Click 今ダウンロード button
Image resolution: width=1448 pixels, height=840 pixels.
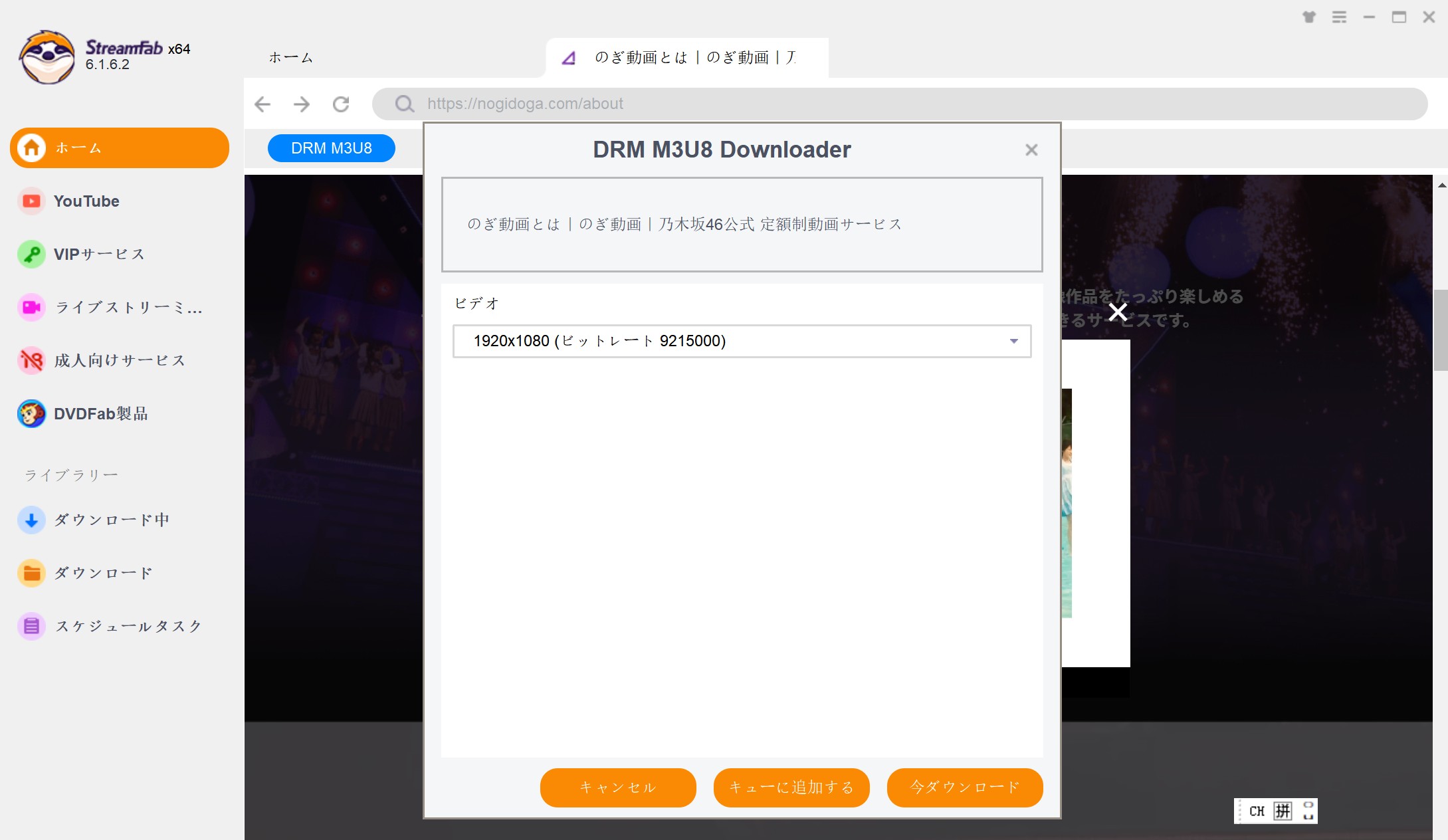click(x=965, y=787)
